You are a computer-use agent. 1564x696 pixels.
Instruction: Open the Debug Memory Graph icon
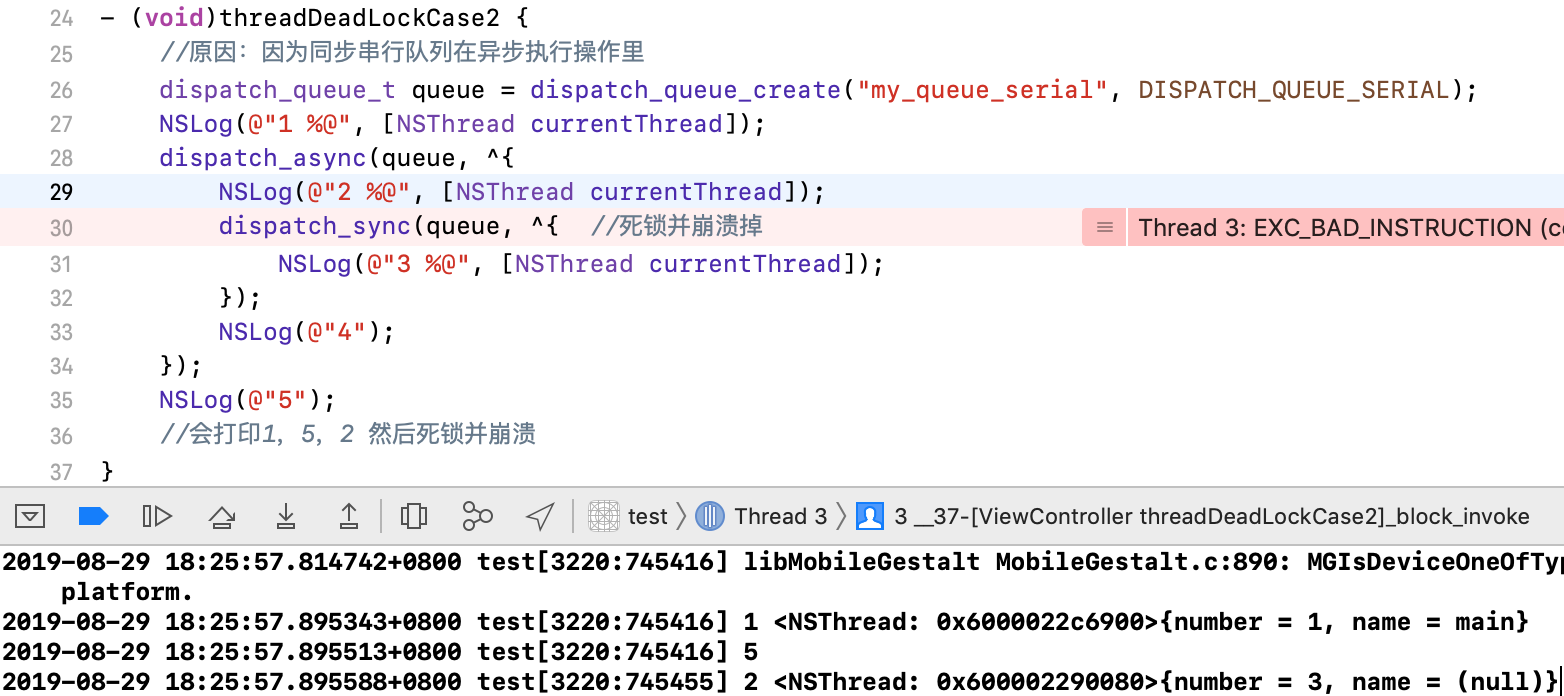tap(477, 516)
